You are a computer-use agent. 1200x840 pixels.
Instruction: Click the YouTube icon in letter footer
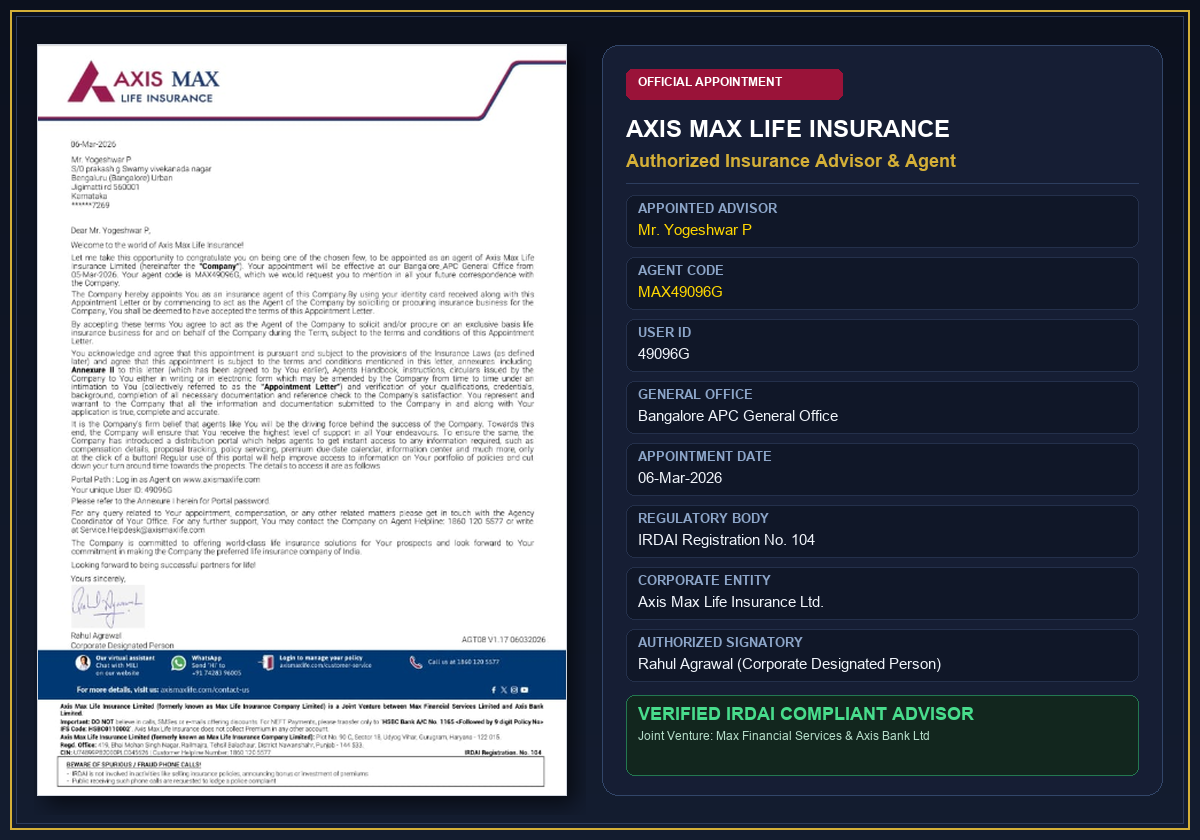[524, 690]
